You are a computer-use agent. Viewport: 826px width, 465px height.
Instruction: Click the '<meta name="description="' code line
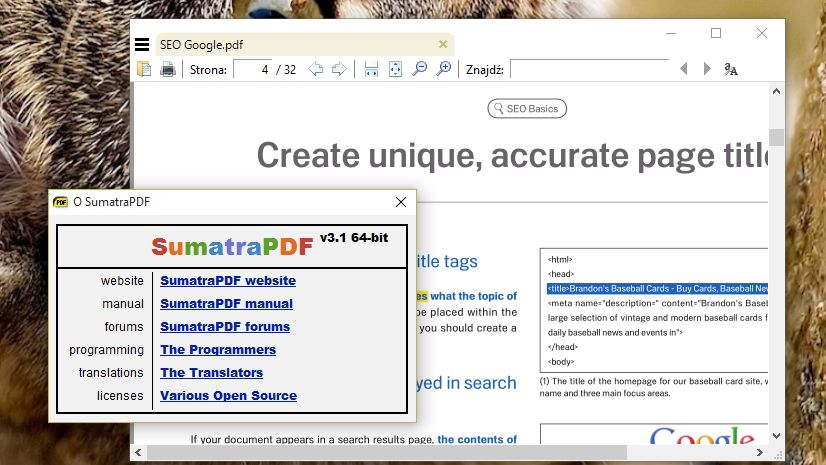657,303
